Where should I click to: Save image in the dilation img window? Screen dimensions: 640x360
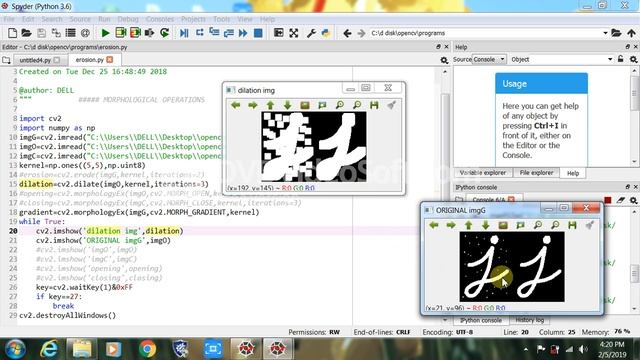coord(374,105)
